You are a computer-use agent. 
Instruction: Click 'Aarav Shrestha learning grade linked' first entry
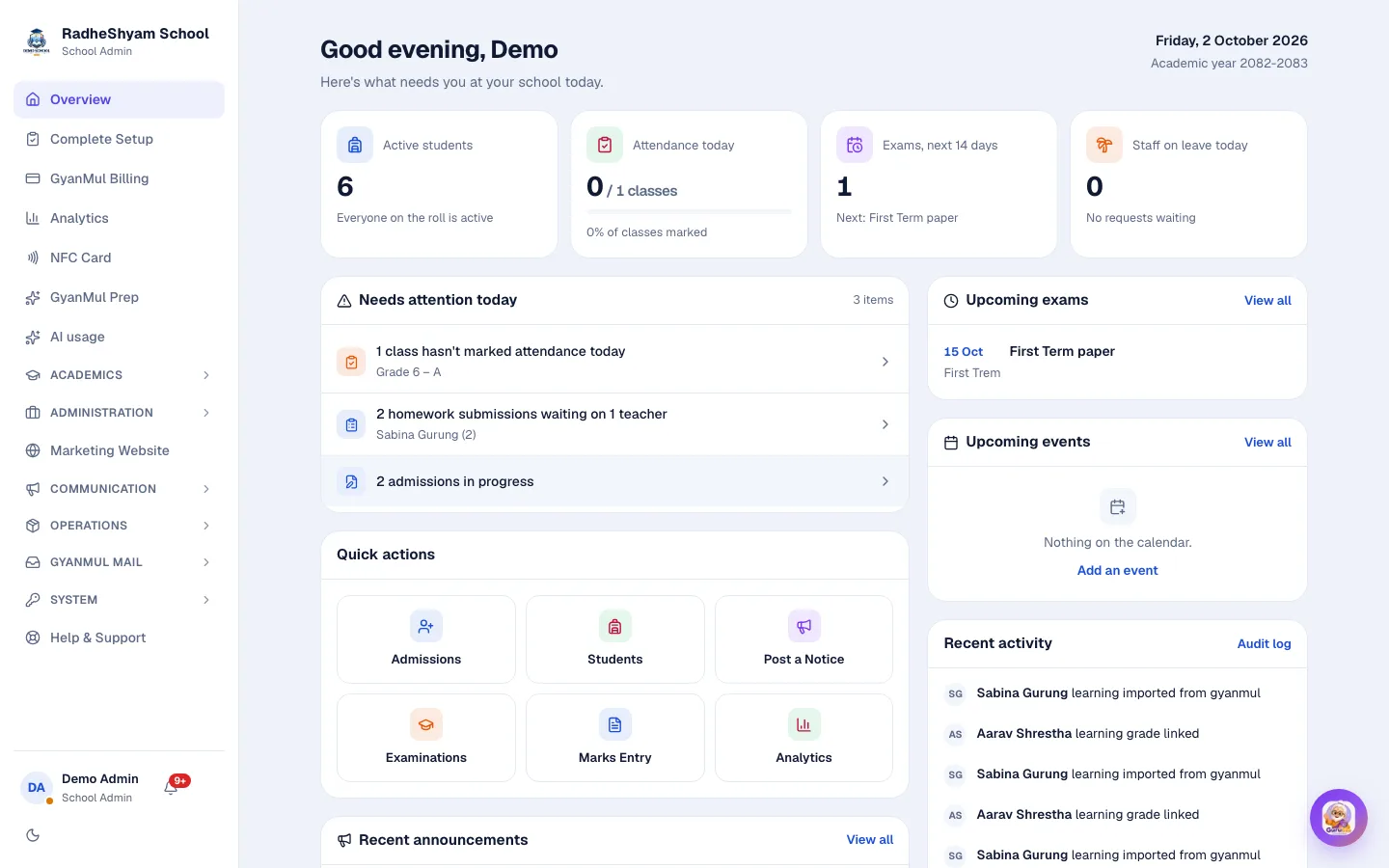1088,734
